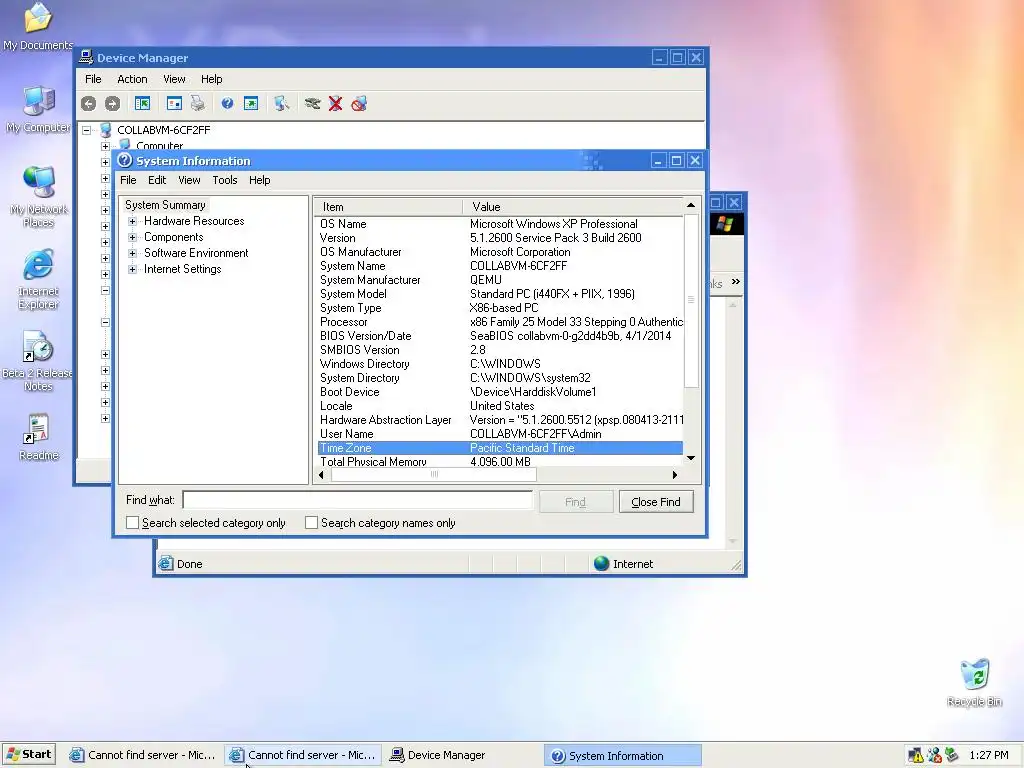
Task: Click the Windows logo throbber in Internet Explorer
Action: (725, 224)
